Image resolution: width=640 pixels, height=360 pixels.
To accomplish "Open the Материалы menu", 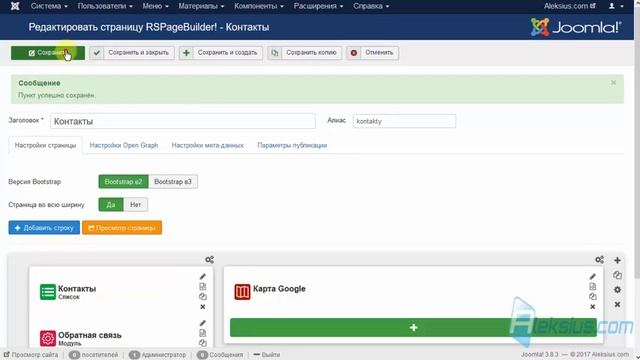I will 201,6.
